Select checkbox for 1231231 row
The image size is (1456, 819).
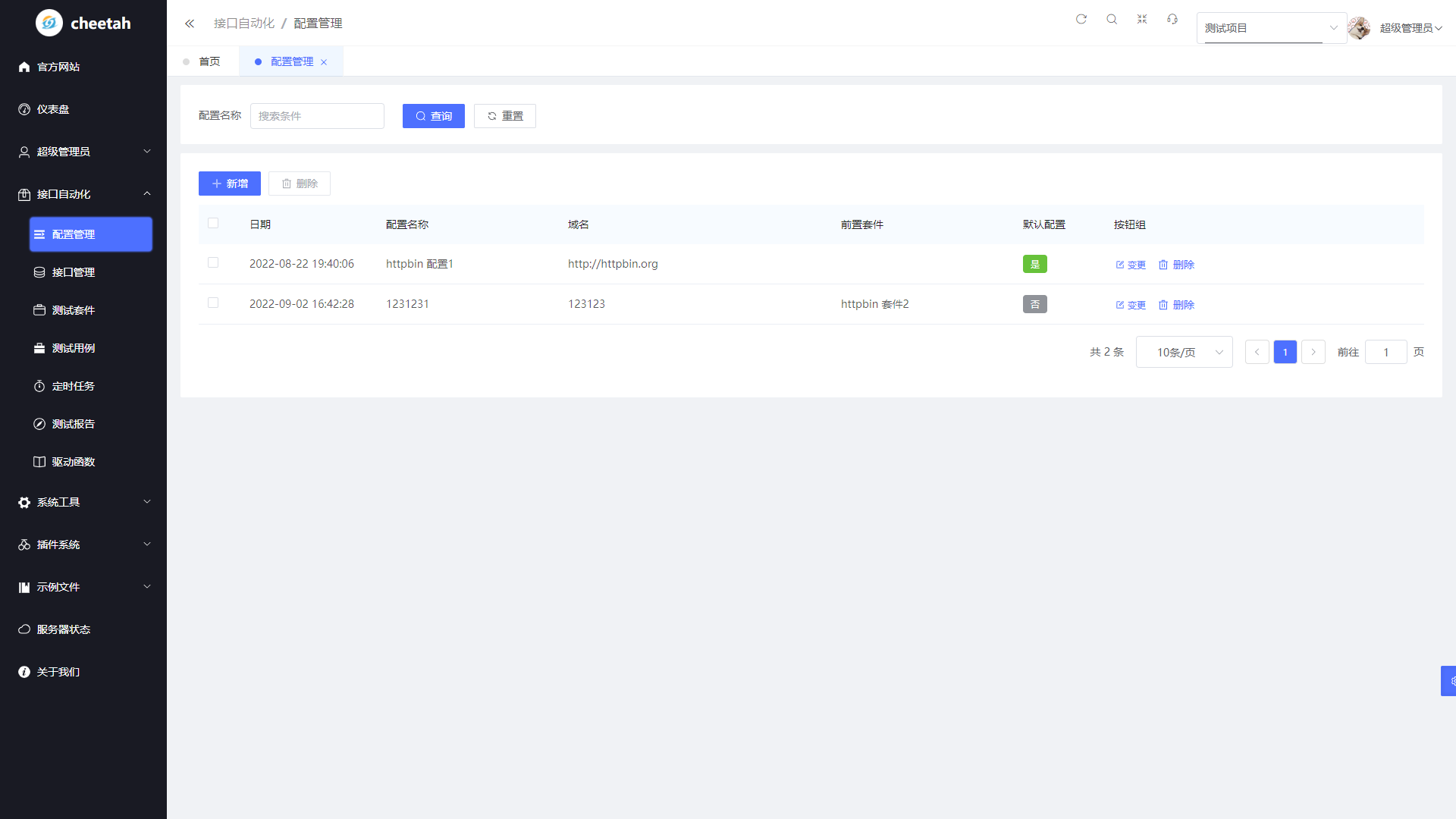pyautogui.click(x=213, y=303)
